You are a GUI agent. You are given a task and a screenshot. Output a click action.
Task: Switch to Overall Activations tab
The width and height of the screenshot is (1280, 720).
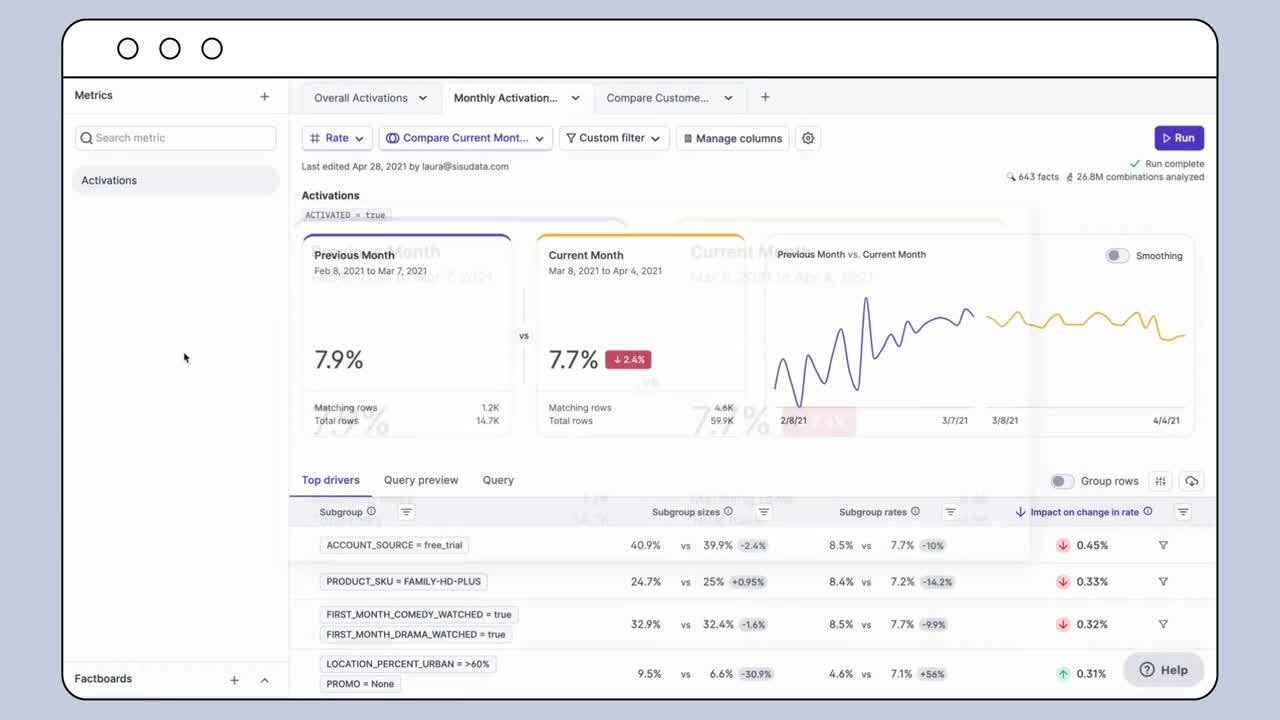click(x=371, y=98)
